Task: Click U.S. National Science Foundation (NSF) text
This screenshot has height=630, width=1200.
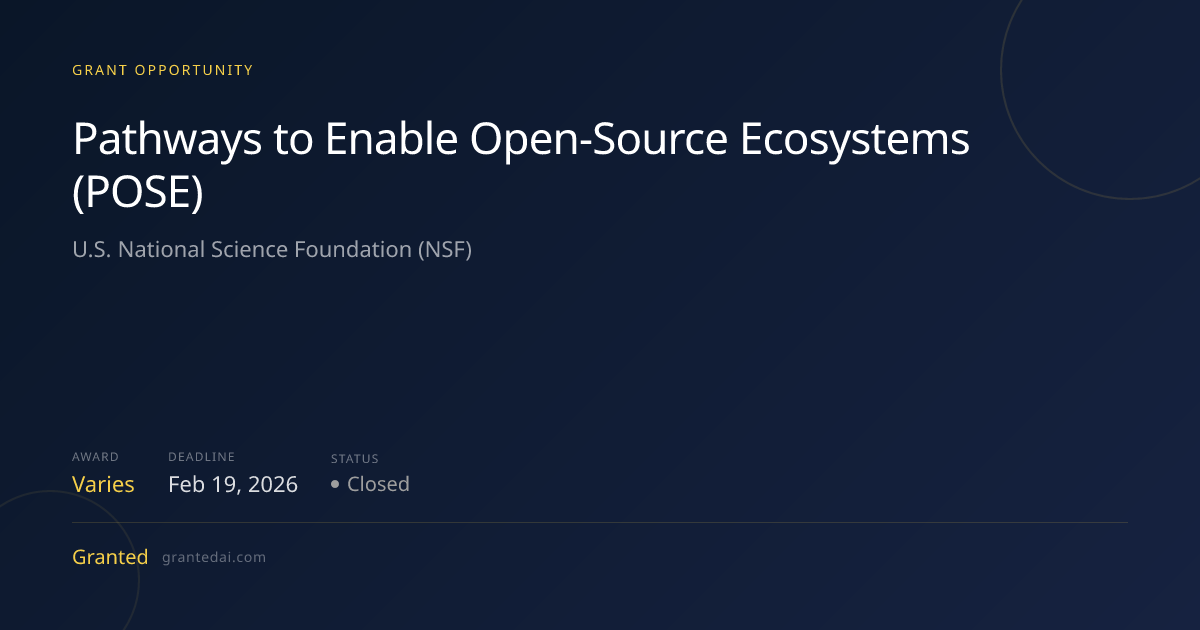Action: click(x=272, y=249)
